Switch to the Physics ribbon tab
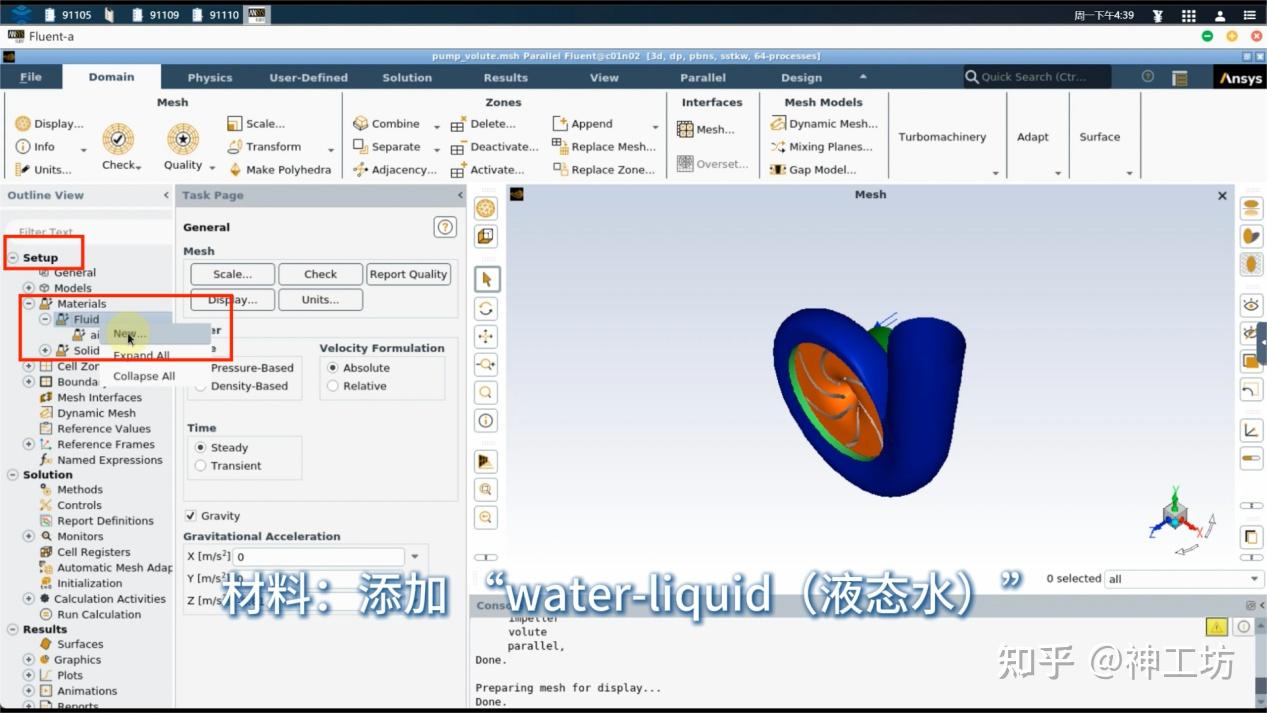The height and width of the screenshot is (713, 1267). point(210,77)
